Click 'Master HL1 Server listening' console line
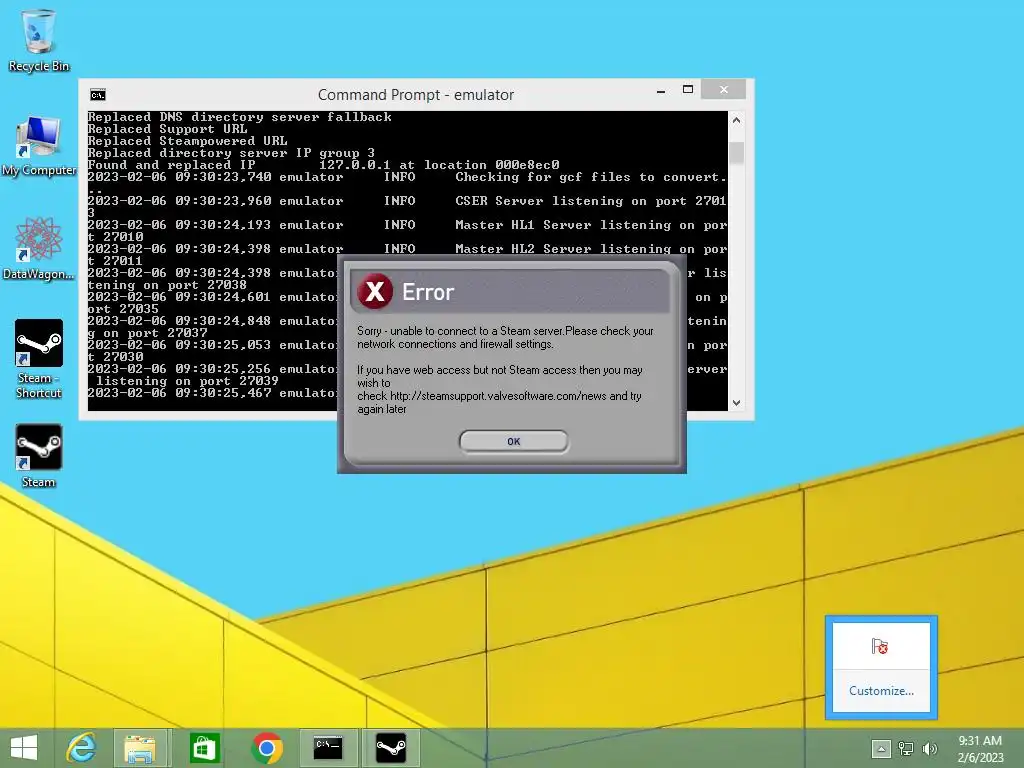Screen dimensions: 1024x768 coord(408,231)
